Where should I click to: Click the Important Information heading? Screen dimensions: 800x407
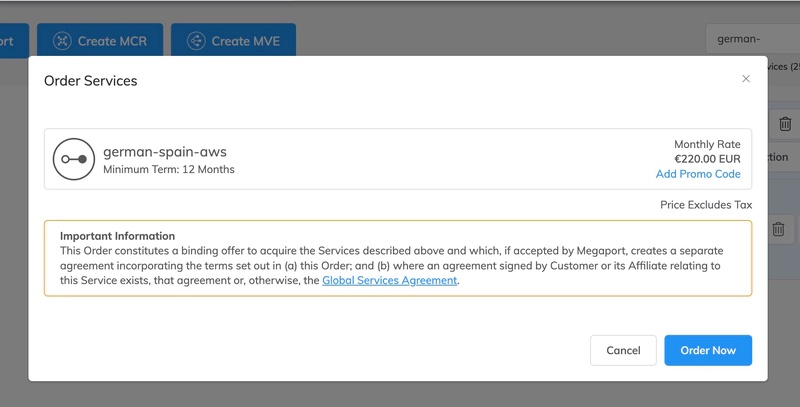(117, 236)
